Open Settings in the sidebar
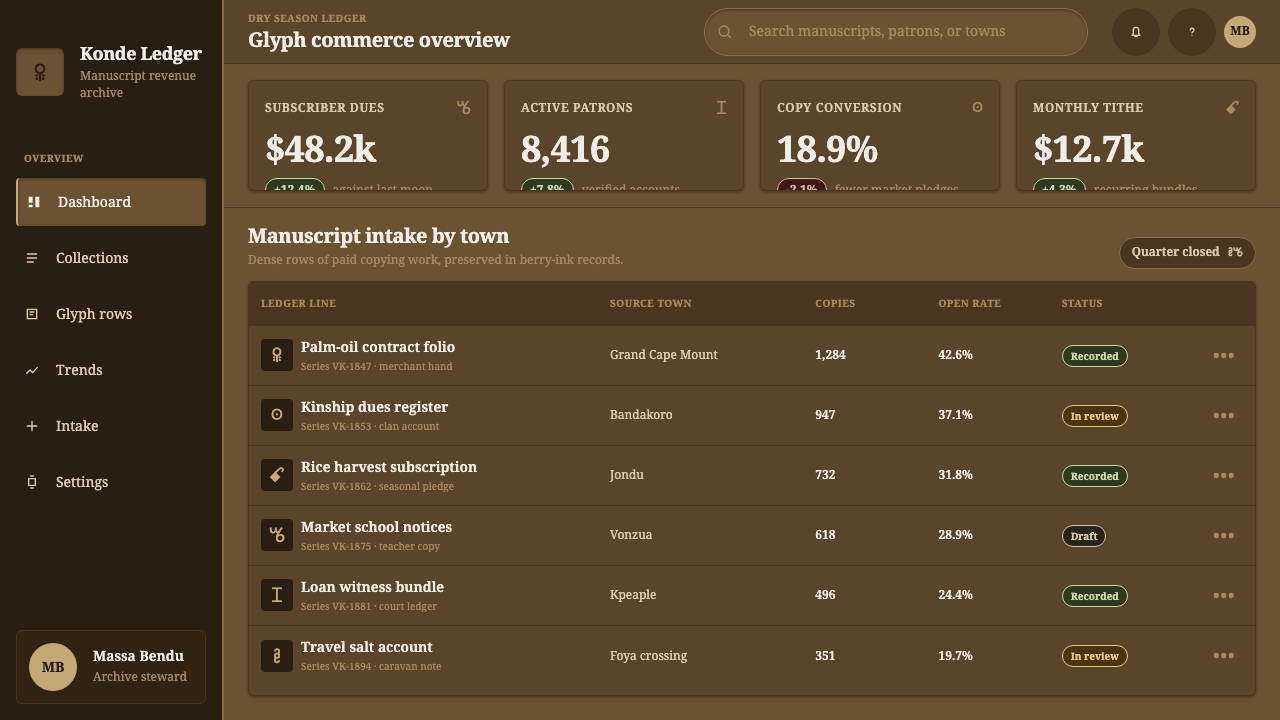The image size is (1280, 720). click(111, 482)
